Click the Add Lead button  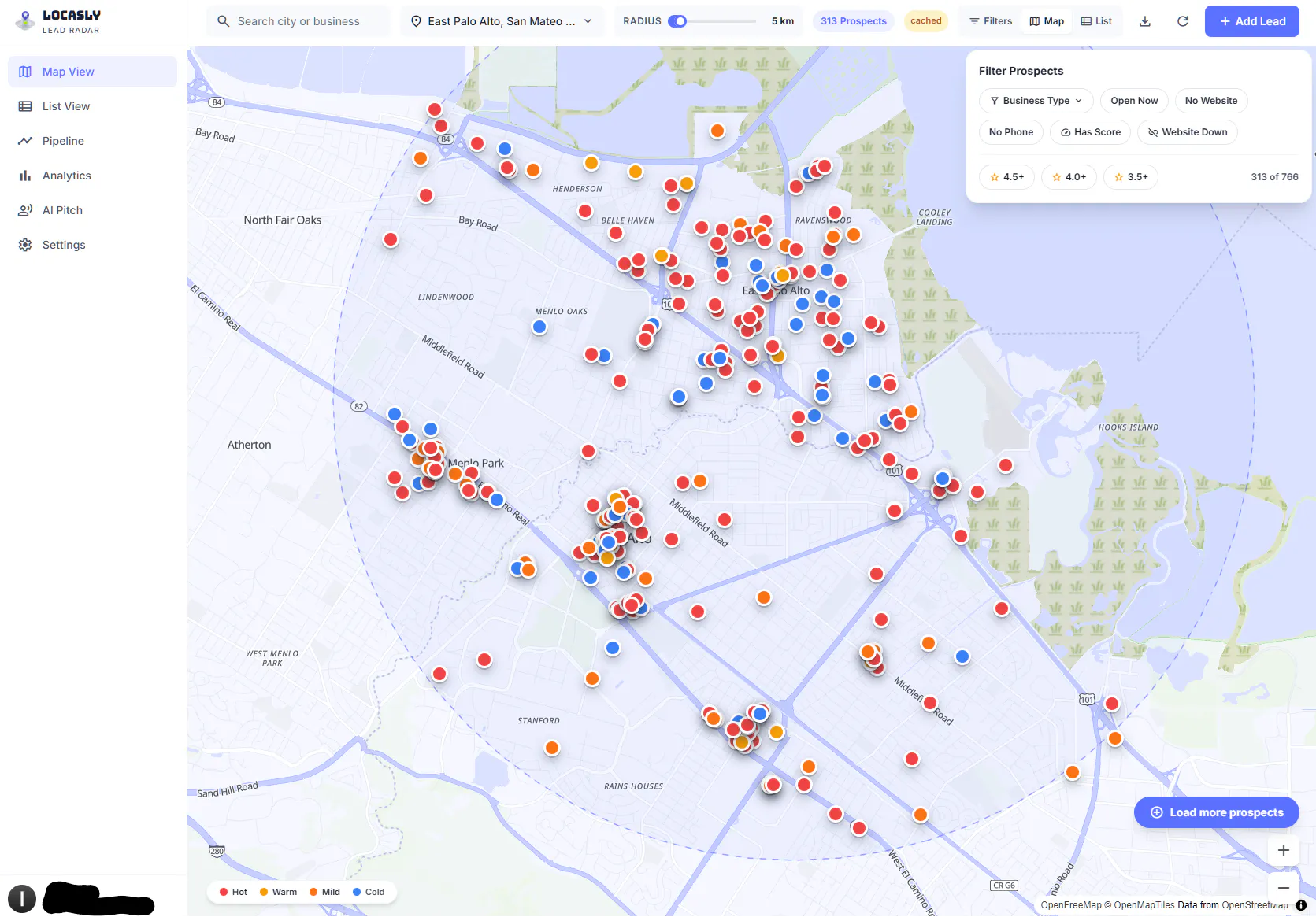1252,21
